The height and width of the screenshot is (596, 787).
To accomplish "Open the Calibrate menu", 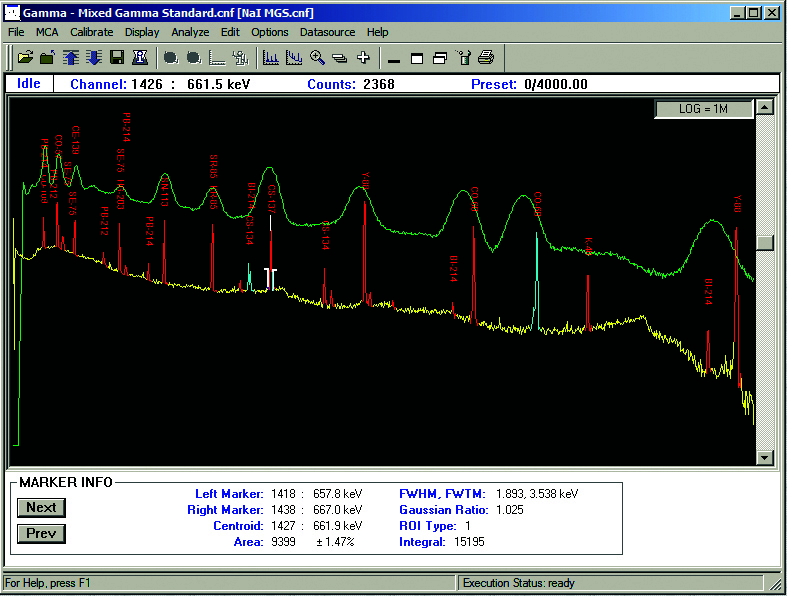I will [x=91, y=32].
